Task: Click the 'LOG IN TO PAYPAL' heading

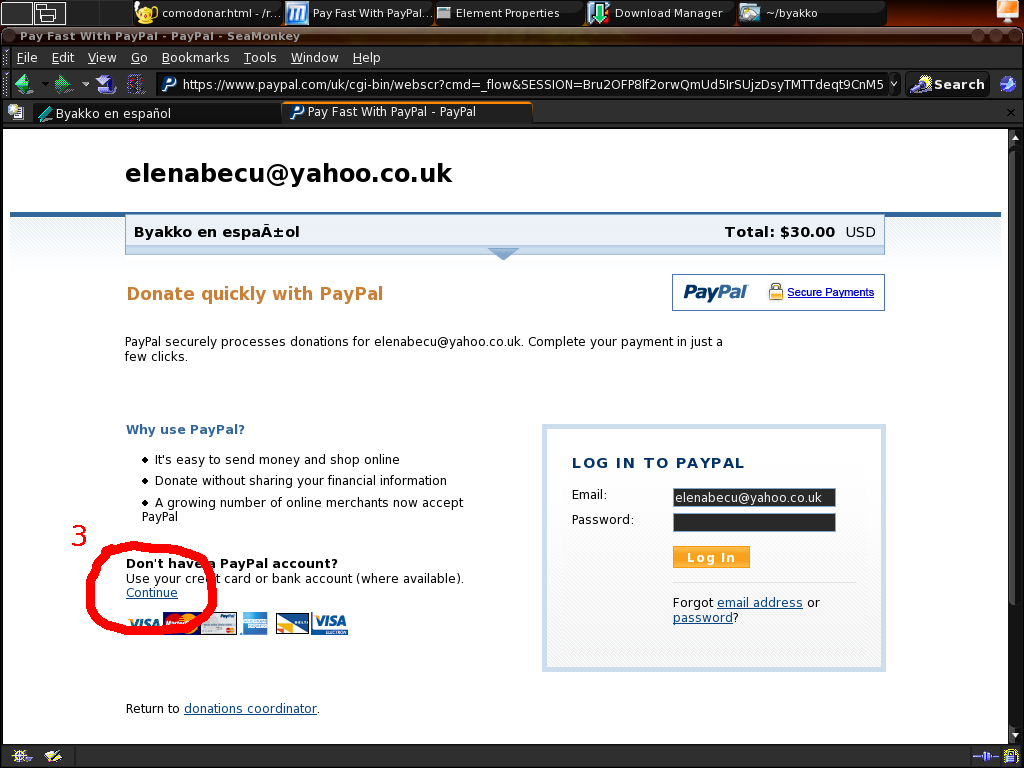Action: click(658, 463)
